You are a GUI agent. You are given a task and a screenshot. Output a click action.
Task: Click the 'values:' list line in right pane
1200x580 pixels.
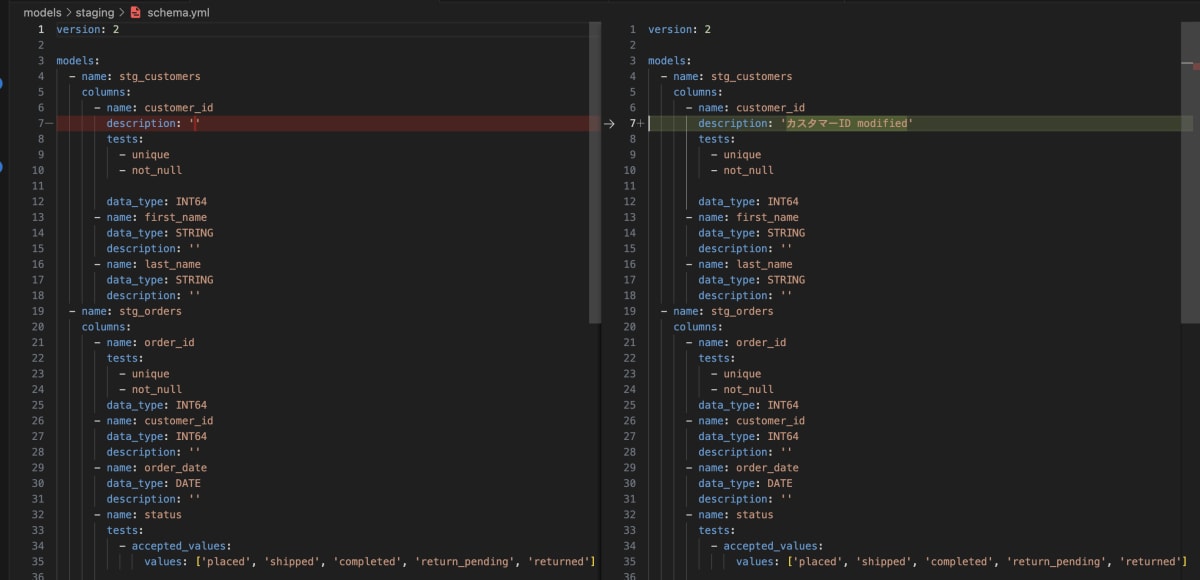tap(961, 562)
